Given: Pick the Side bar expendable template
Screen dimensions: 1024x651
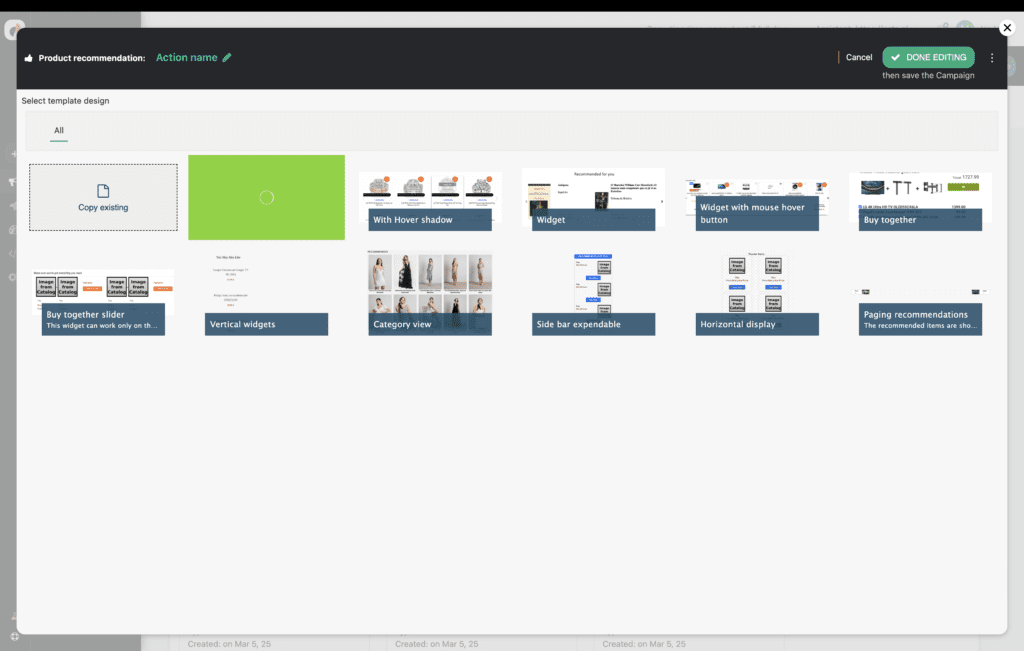Looking at the screenshot, I should [x=593, y=293].
